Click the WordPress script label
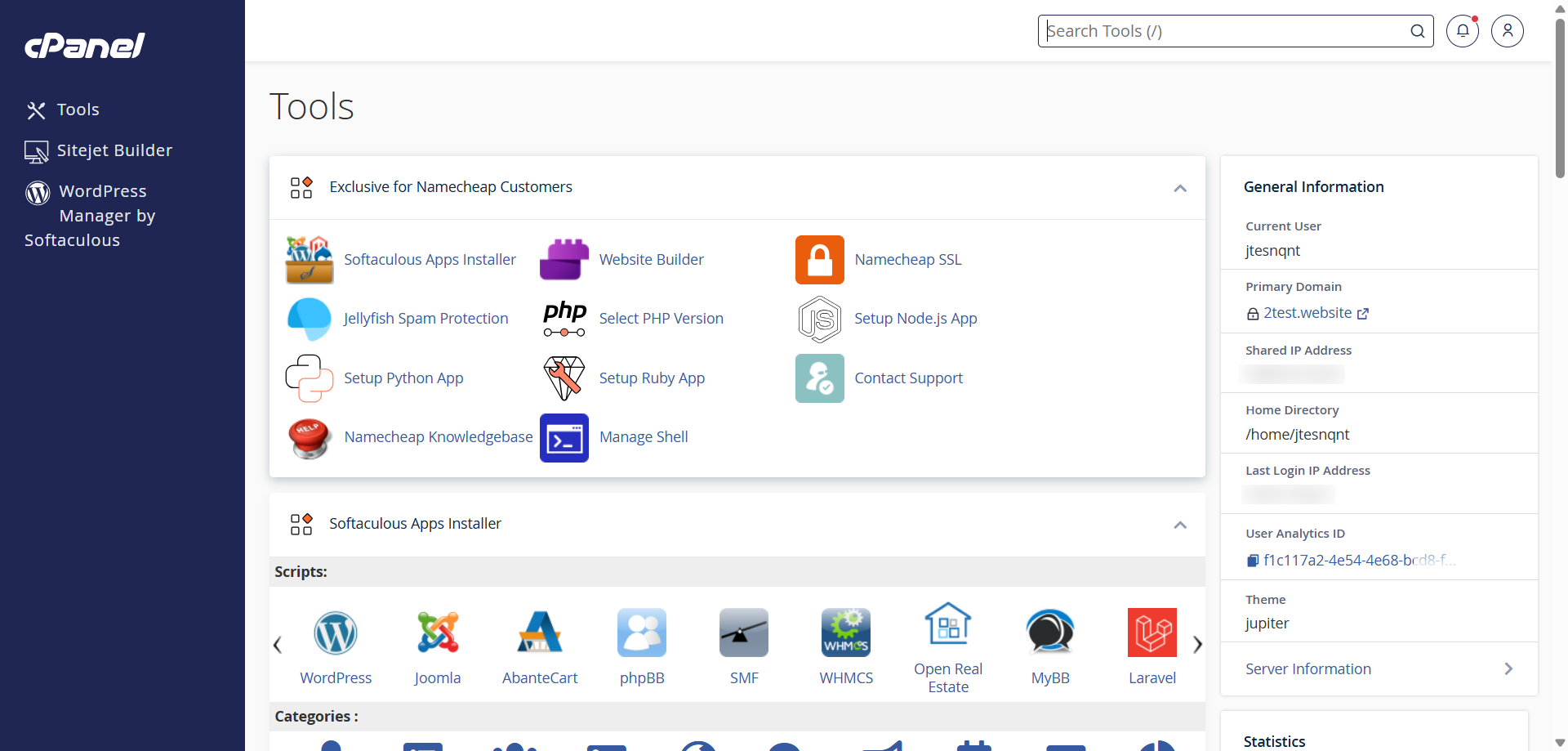1568x751 pixels. 336,678
